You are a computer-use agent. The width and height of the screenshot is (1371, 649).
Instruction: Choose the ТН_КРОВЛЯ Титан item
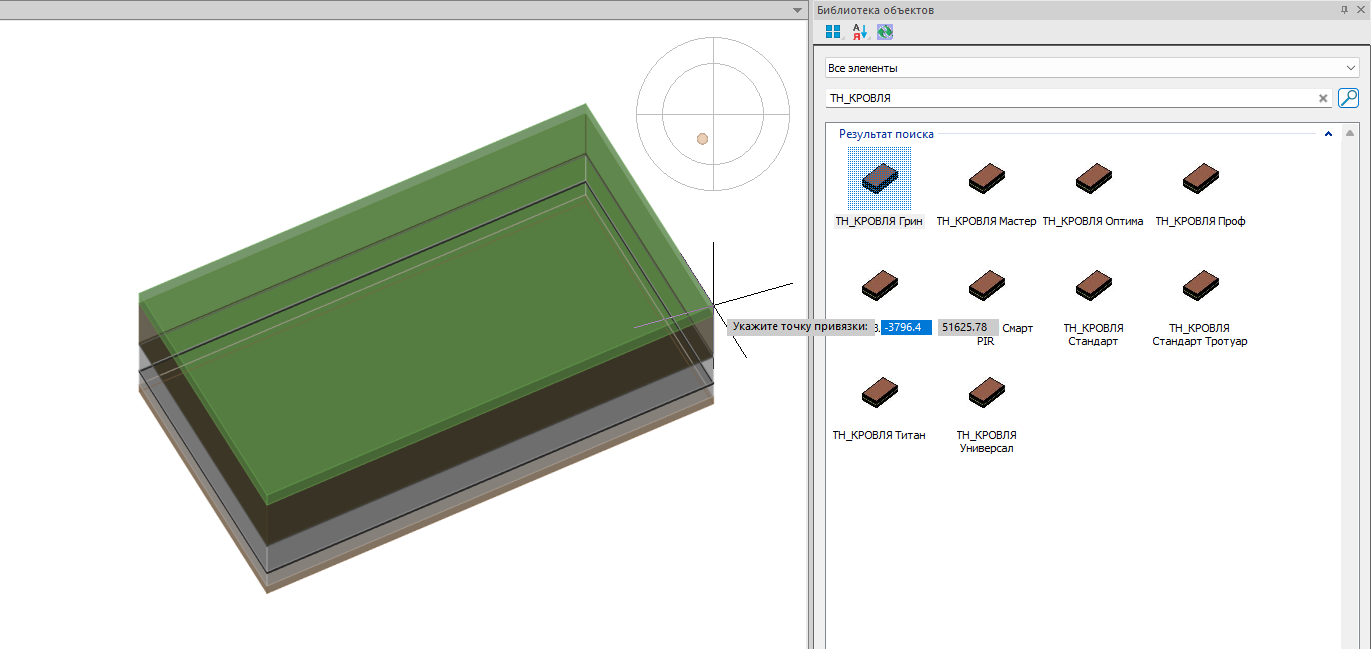(x=879, y=393)
